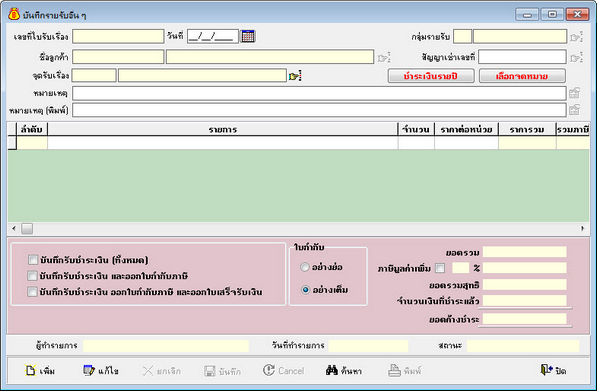
Task: Click the สถานะ field
Action: point(523,346)
